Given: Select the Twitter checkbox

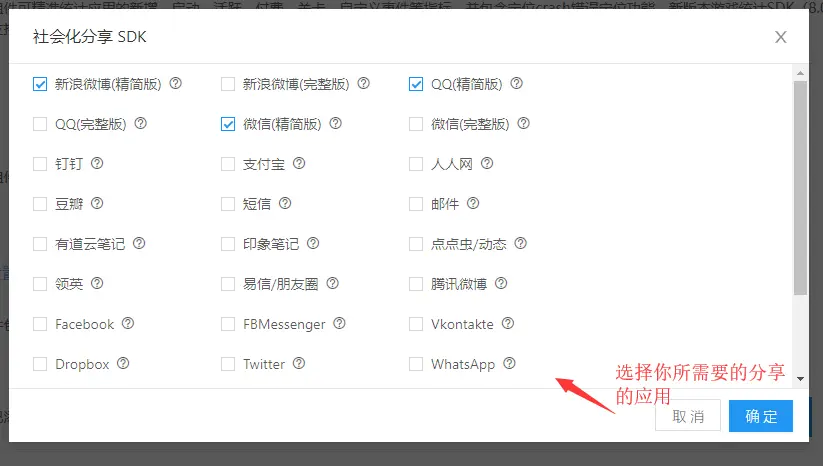Looking at the screenshot, I should click(x=228, y=364).
